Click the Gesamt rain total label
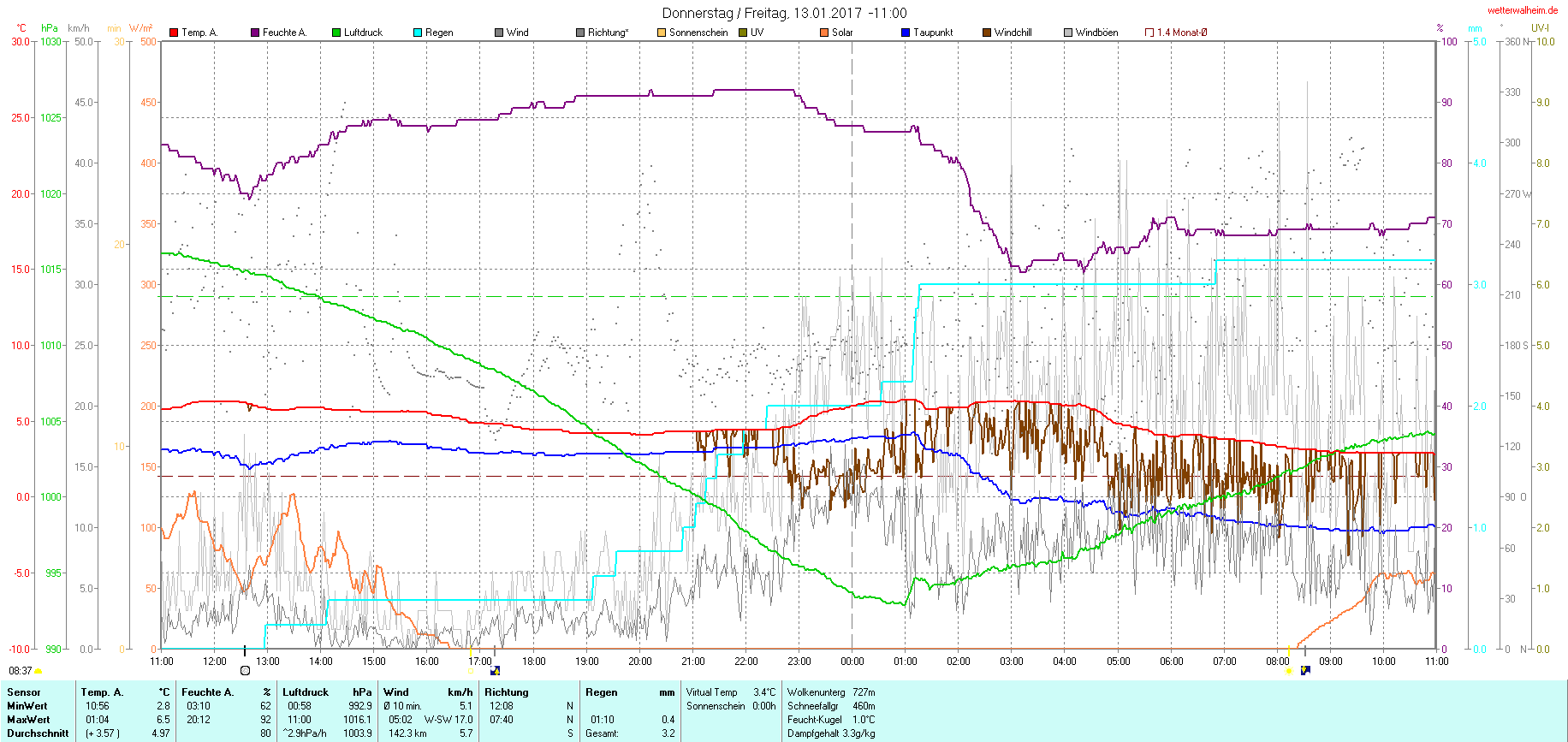The height and width of the screenshot is (742, 1568). pyautogui.click(x=603, y=733)
